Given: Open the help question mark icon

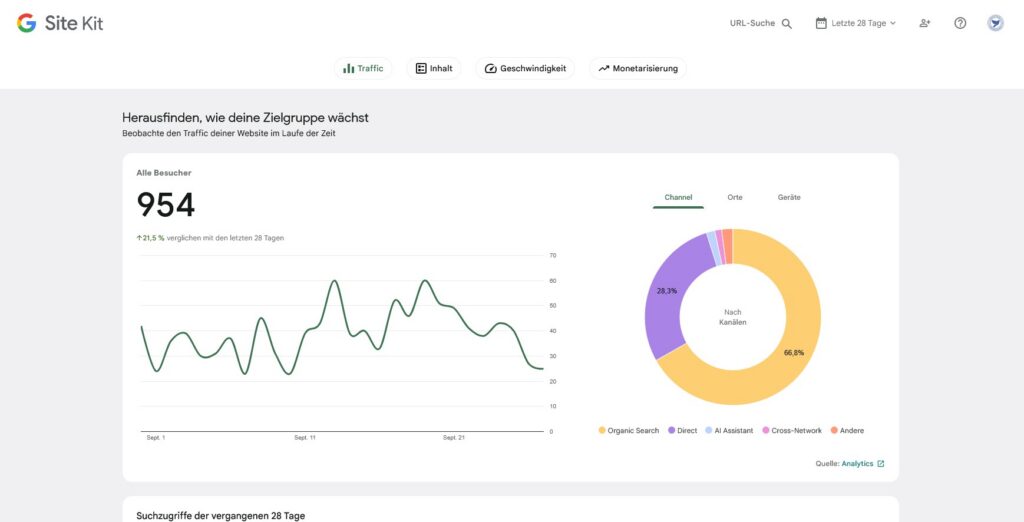Looking at the screenshot, I should (960, 23).
